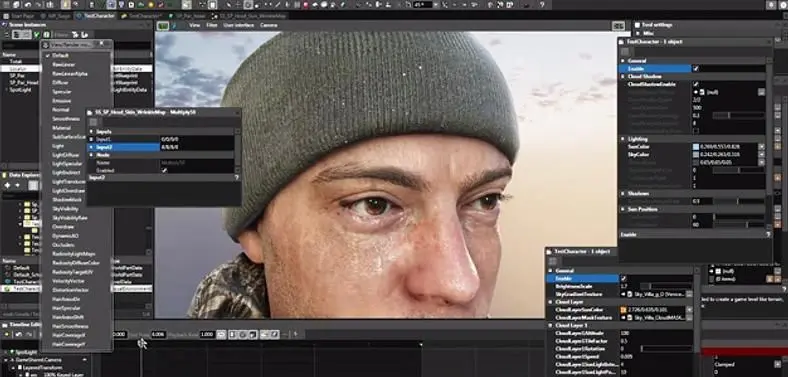
Task: Collapse the Shadows section
Action: [623, 194]
